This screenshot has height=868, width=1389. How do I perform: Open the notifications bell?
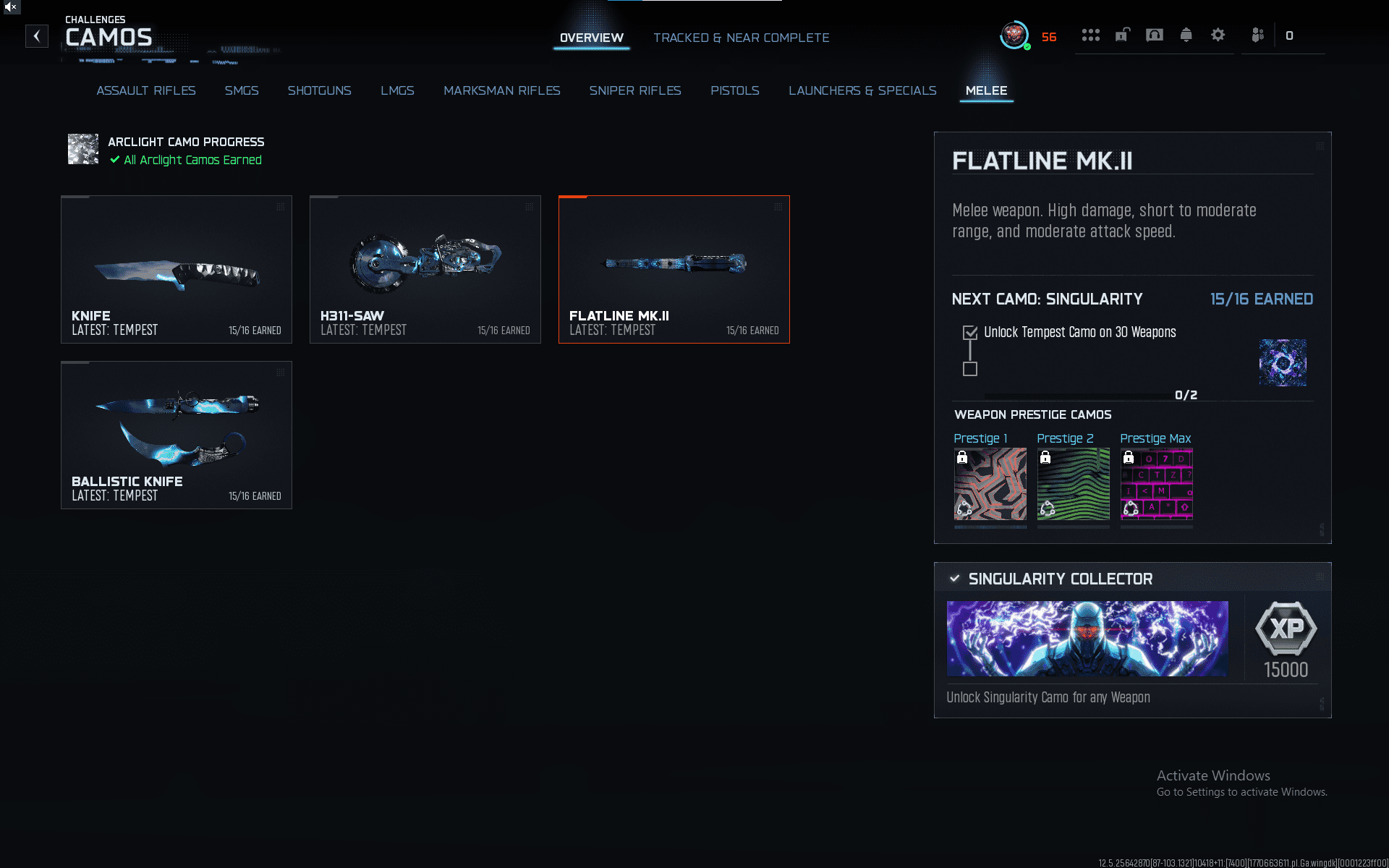pyautogui.click(x=1186, y=35)
